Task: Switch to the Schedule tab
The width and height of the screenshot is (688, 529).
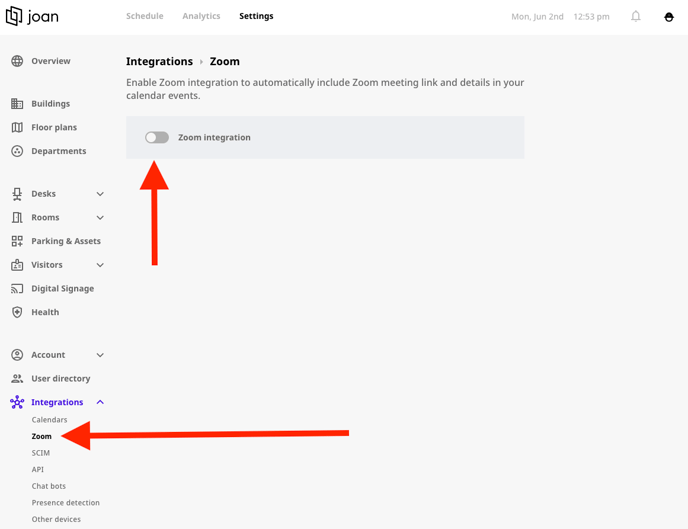Action: (145, 16)
